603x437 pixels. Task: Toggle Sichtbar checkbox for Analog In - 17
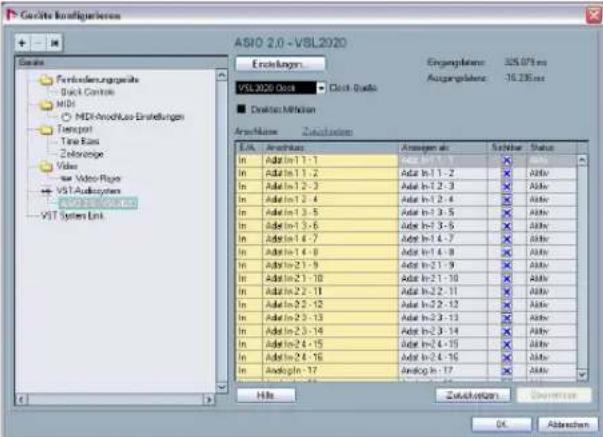coord(507,371)
